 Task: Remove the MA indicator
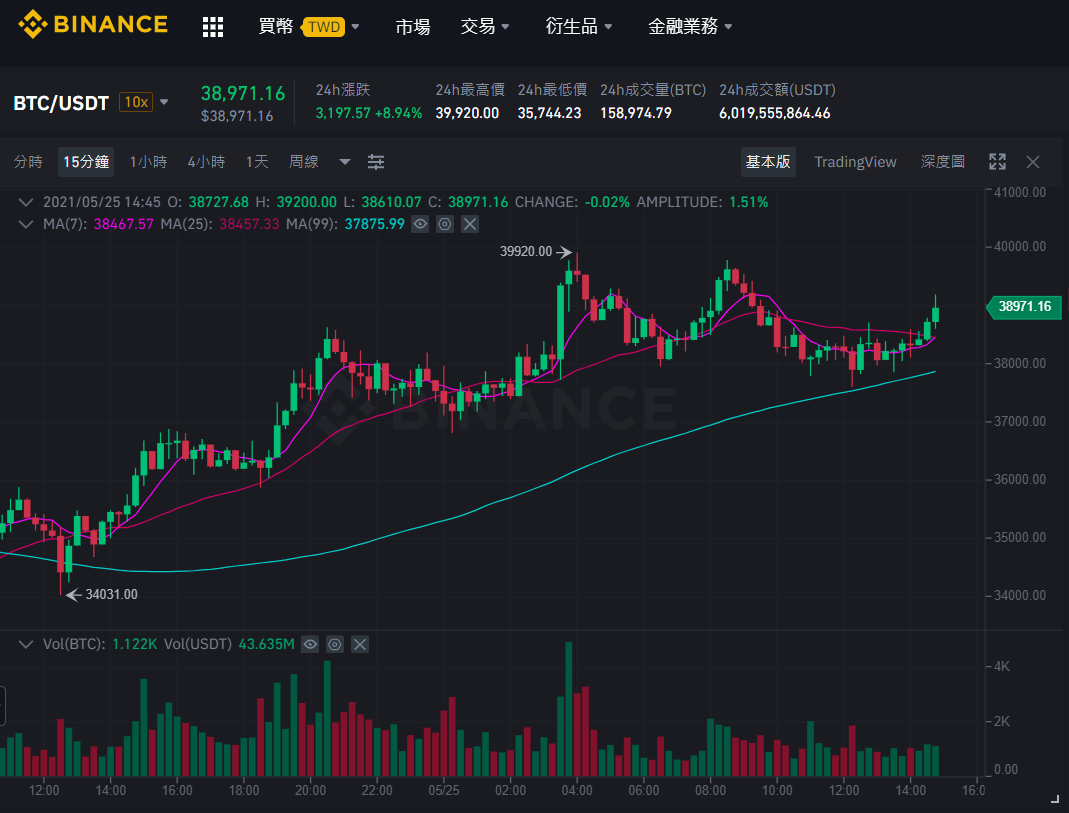(470, 224)
